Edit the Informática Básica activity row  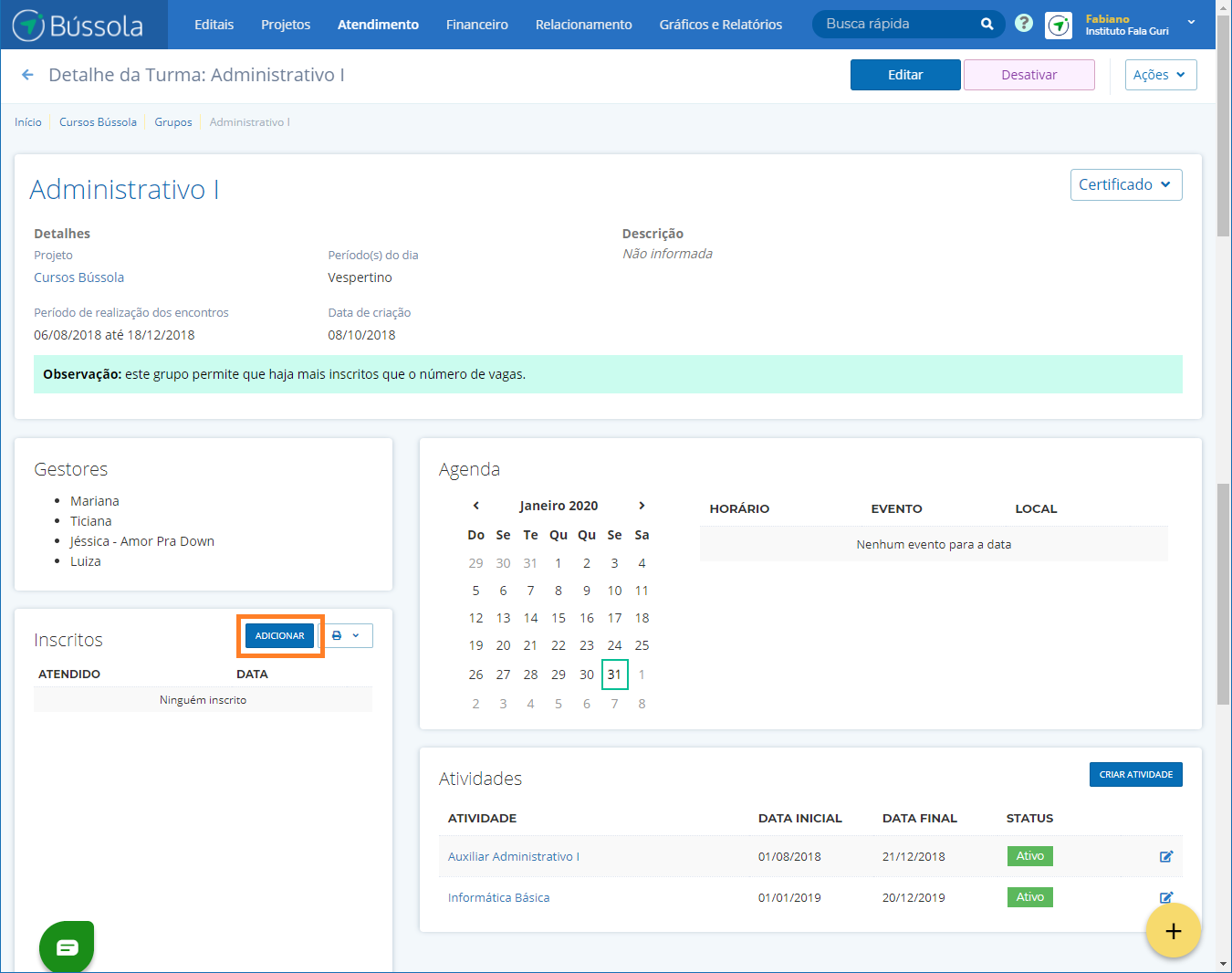(x=1165, y=897)
